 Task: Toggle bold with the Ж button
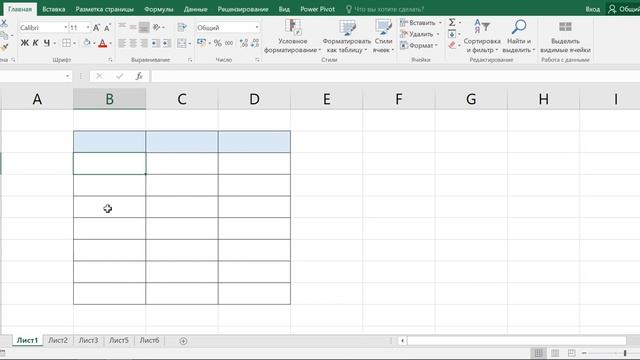[x=24, y=43]
